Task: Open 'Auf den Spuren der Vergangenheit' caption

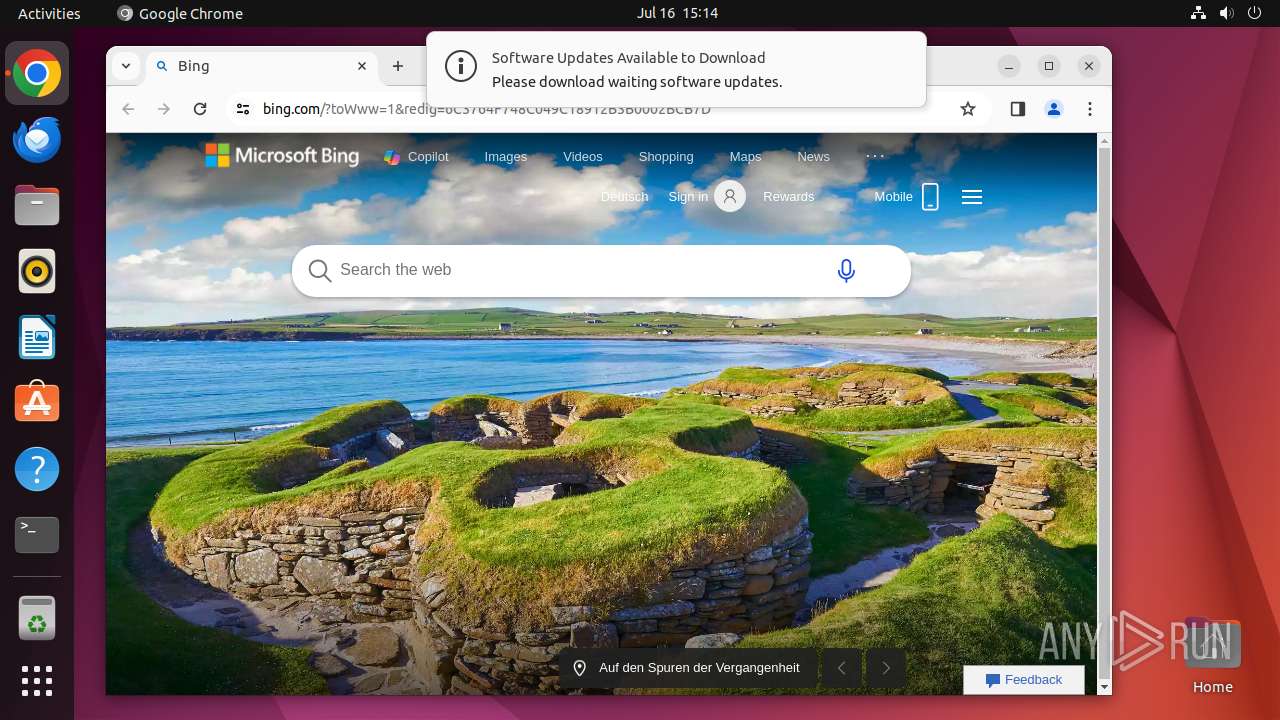Action: tap(699, 668)
